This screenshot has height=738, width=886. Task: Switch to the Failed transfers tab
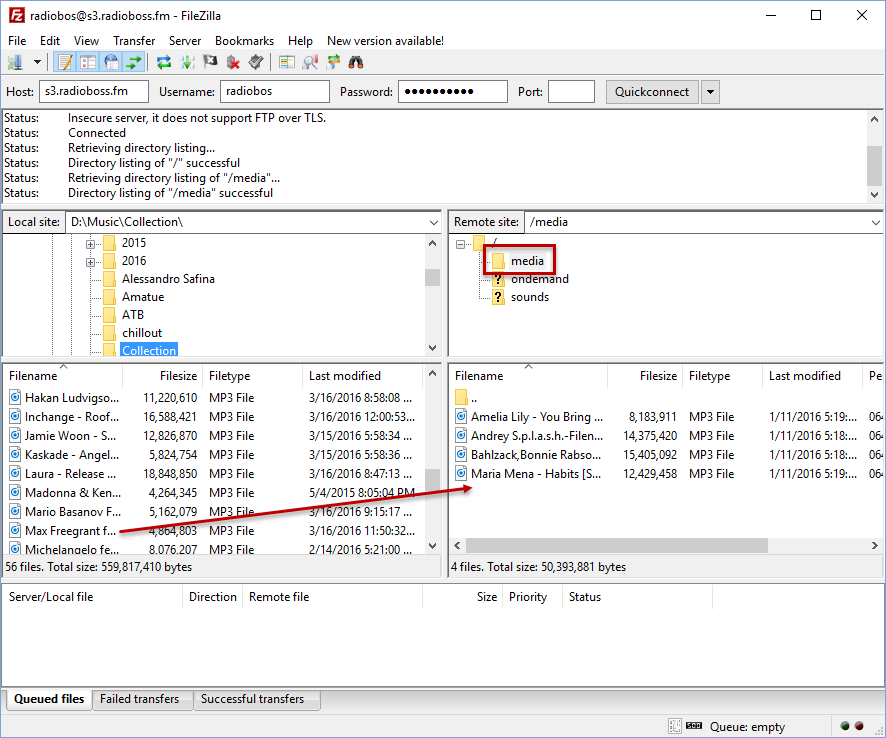pyautogui.click(x=140, y=699)
